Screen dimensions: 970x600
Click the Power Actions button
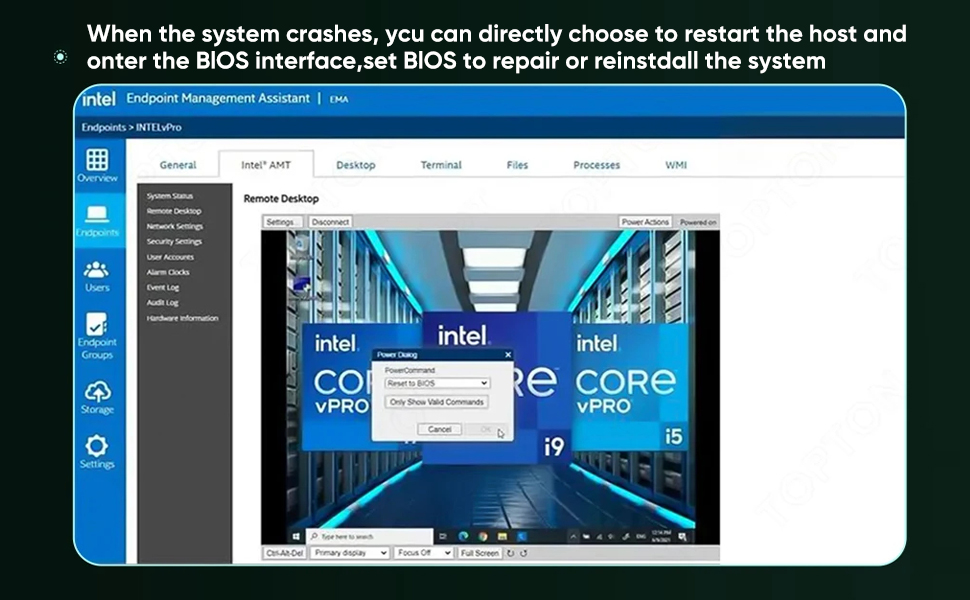pyautogui.click(x=645, y=222)
